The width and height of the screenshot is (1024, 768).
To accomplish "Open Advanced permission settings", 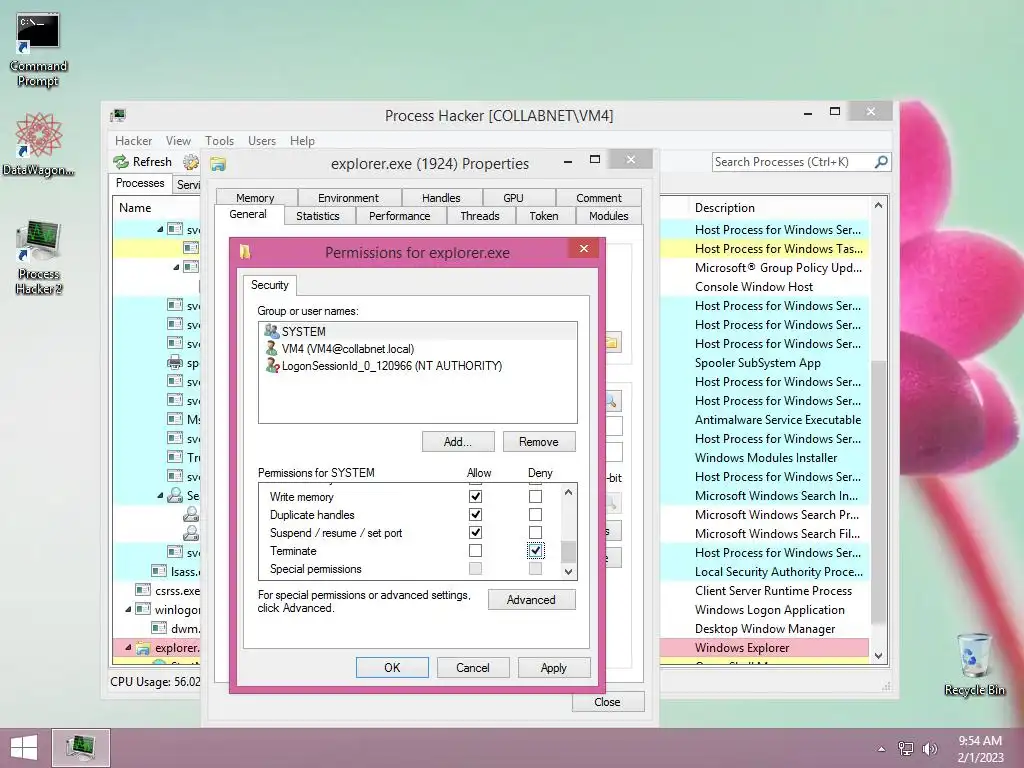I will tap(532, 600).
